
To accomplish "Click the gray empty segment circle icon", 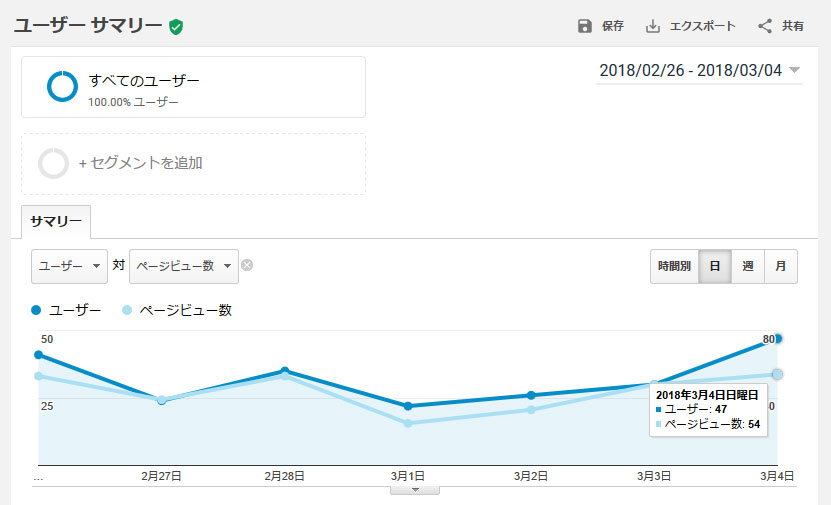I will (54, 163).
